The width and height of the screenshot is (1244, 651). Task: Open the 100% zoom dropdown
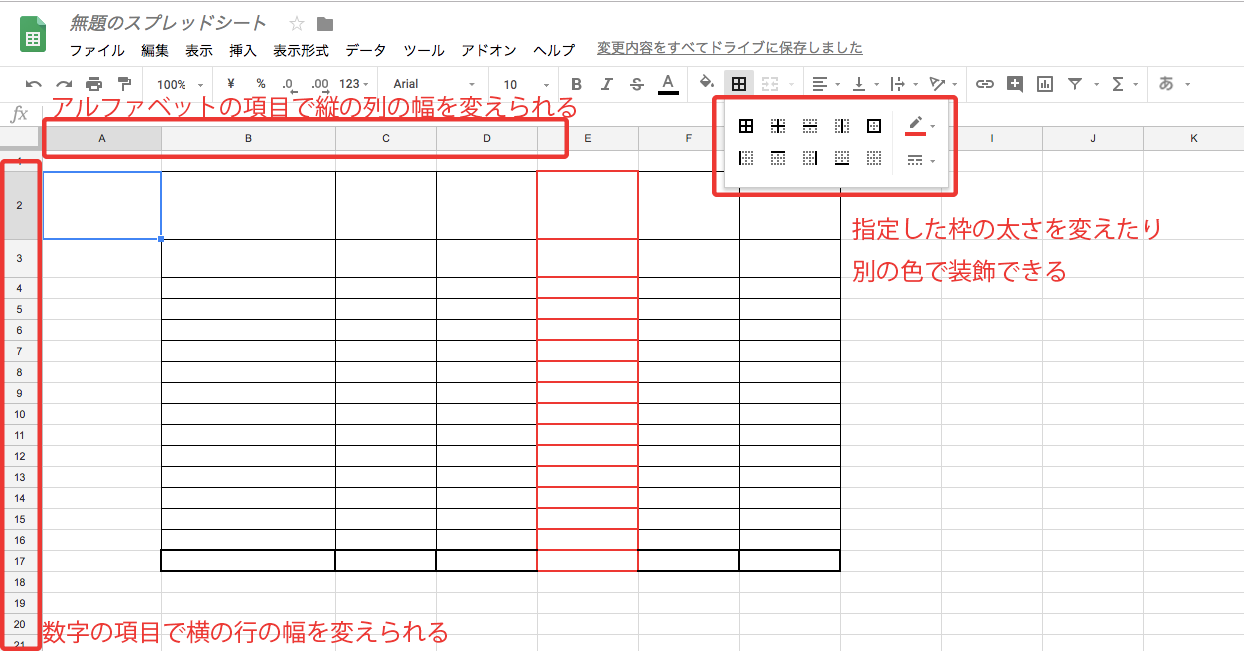tap(180, 84)
